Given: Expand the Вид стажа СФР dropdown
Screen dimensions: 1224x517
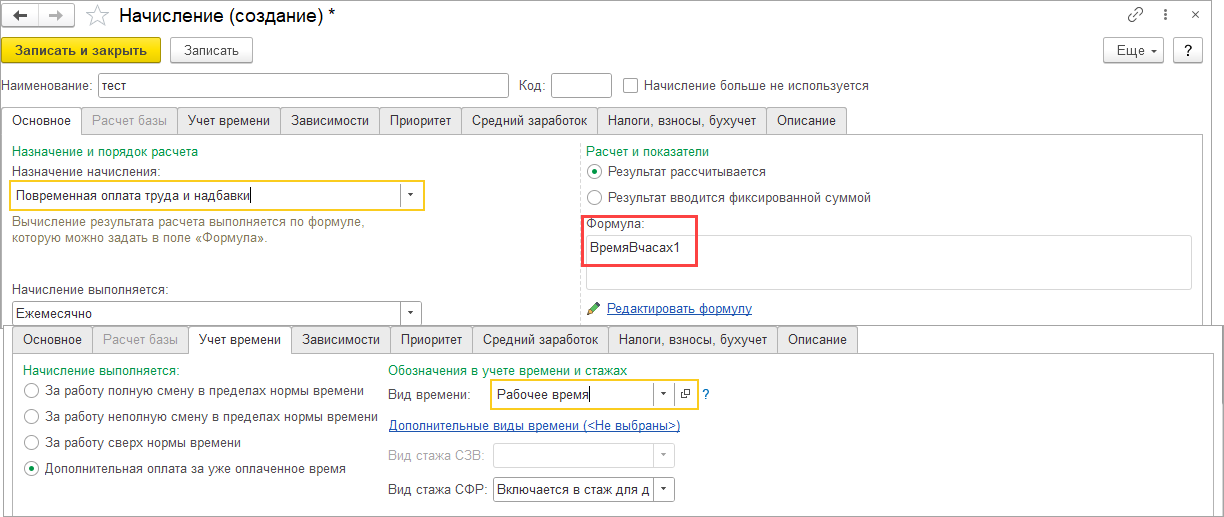Looking at the screenshot, I should point(664,490).
